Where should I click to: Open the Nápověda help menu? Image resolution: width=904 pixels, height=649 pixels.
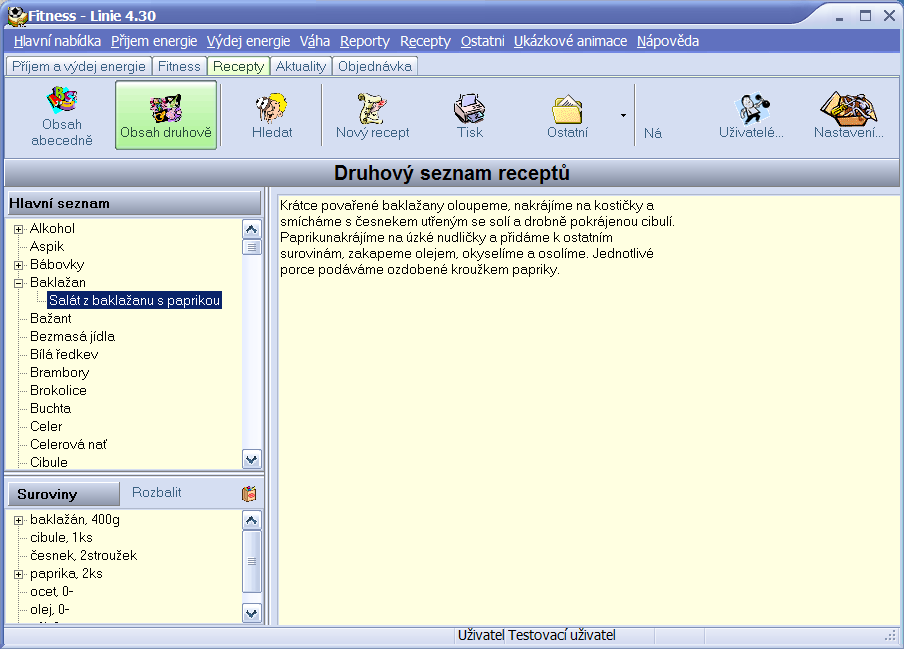click(x=668, y=41)
